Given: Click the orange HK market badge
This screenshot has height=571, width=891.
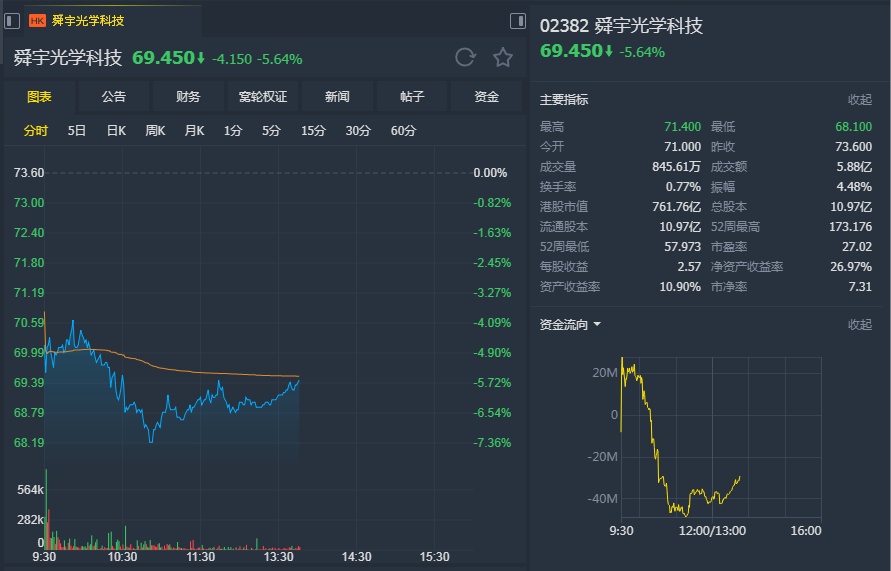Looking at the screenshot, I should pyautogui.click(x=37, y=20).
